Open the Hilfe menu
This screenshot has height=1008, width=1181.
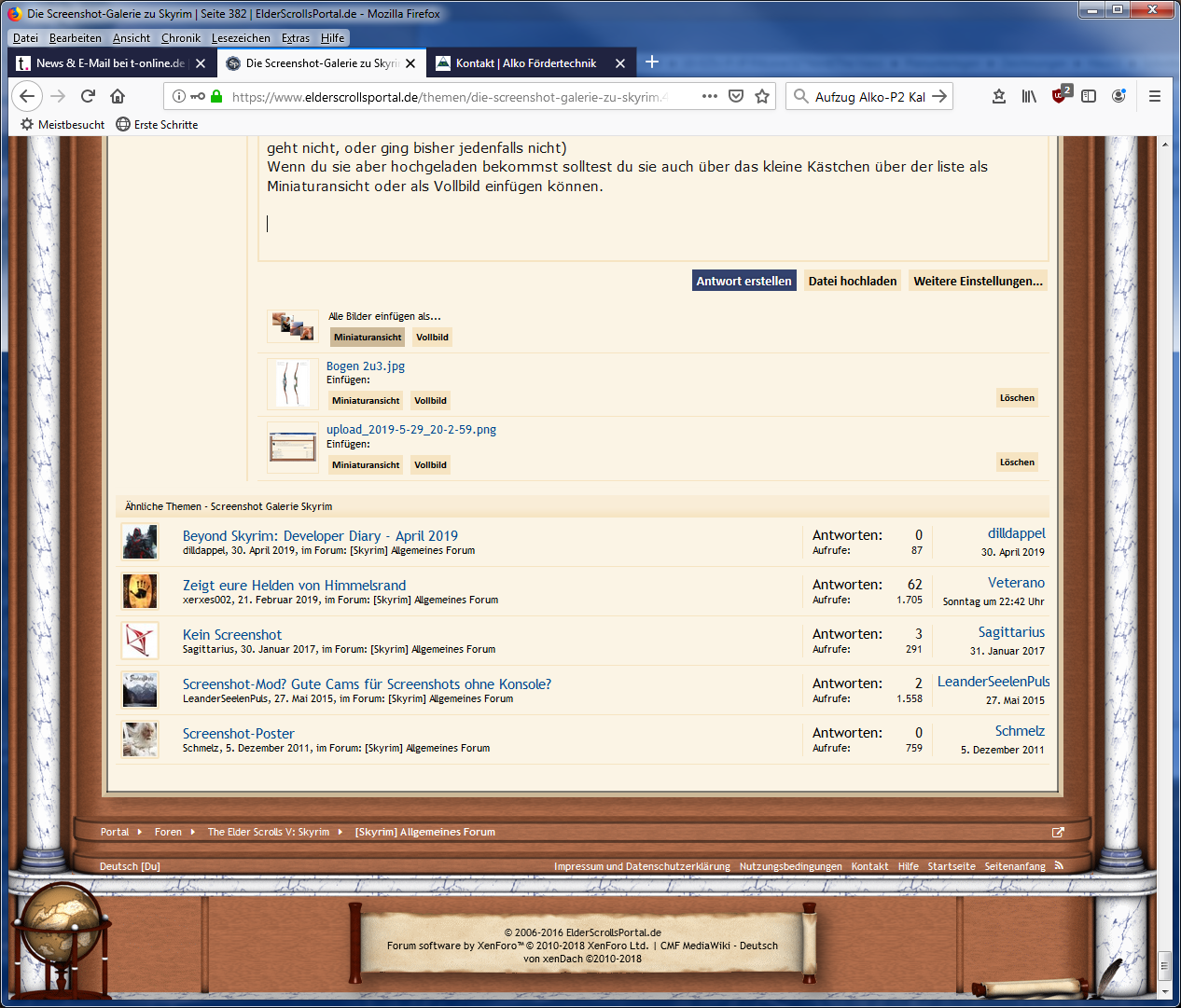pos(332,38)
